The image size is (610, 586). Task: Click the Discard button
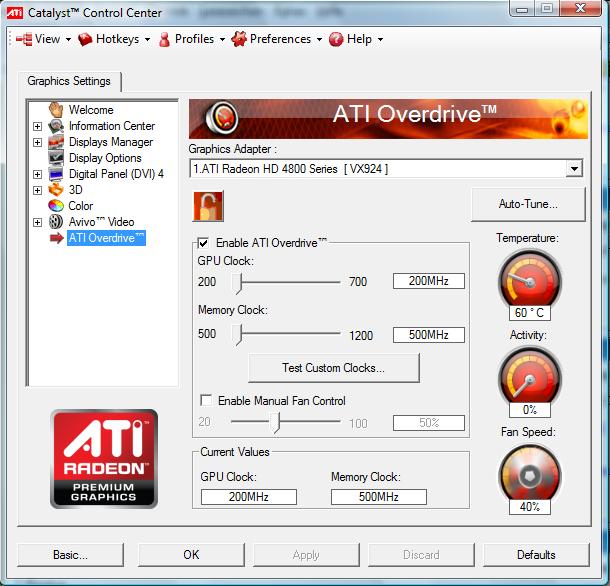click(421, 554)
